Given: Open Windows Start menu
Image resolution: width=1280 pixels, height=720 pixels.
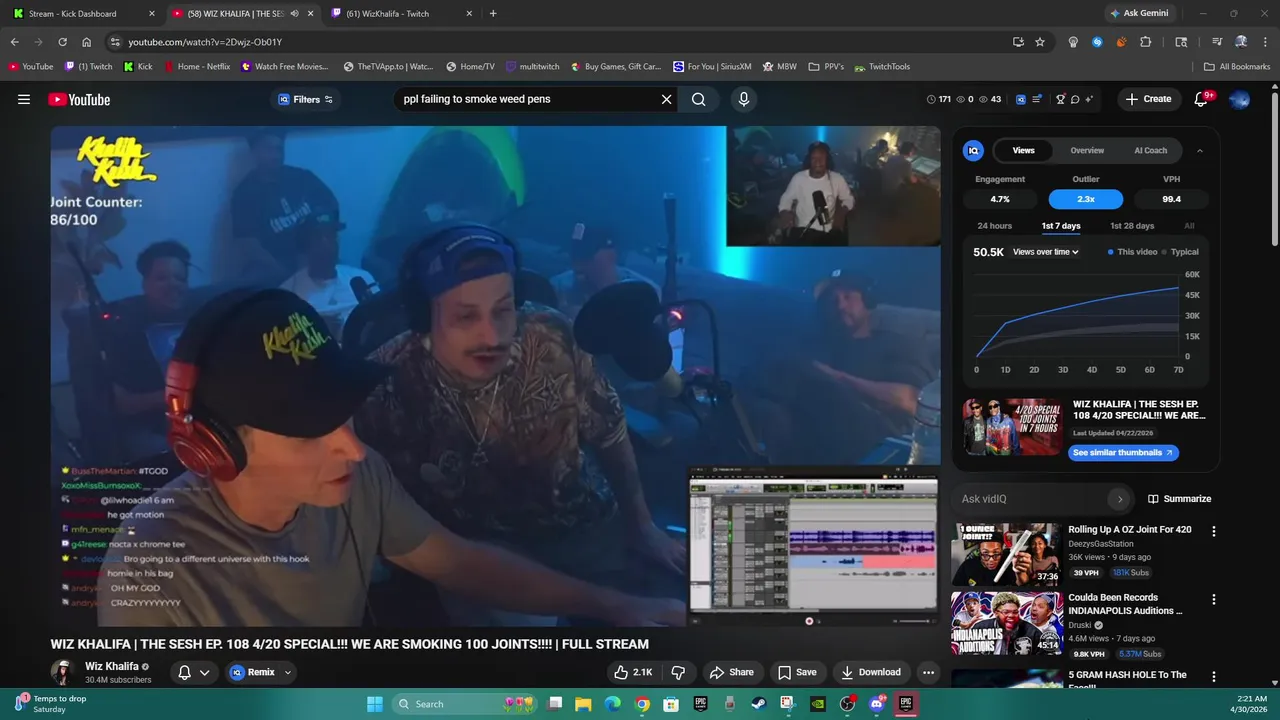Looking at the screenshot, I should point(375,704).
